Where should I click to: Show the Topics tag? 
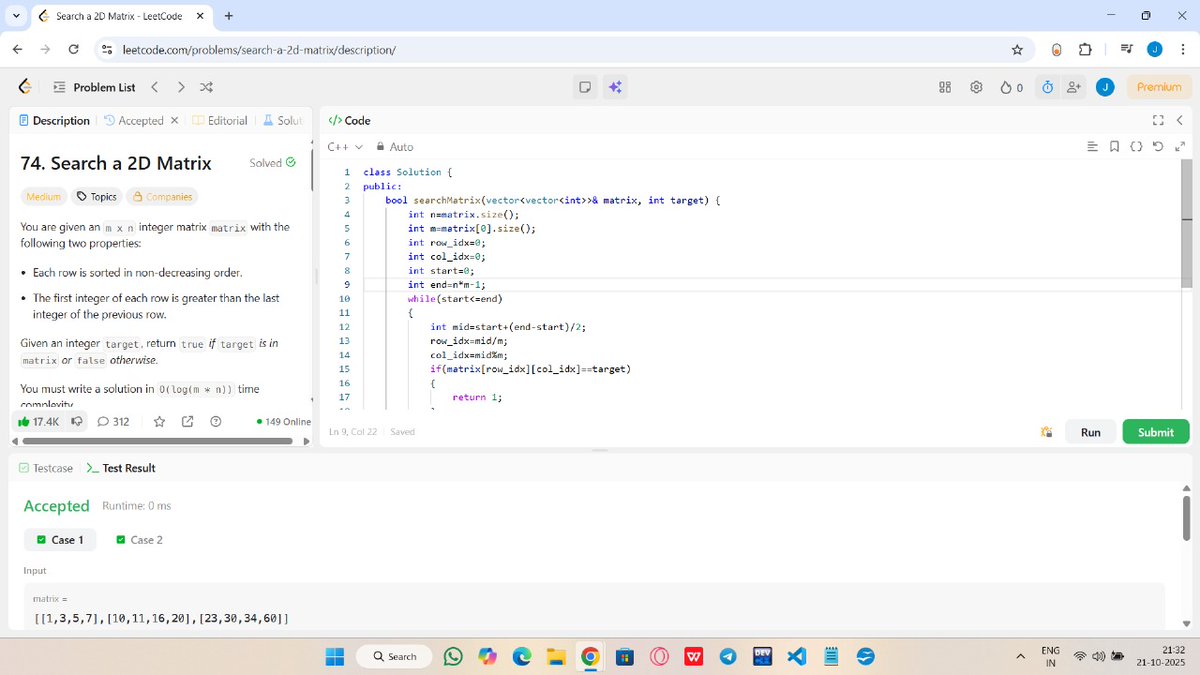click(x=97, y=197)
